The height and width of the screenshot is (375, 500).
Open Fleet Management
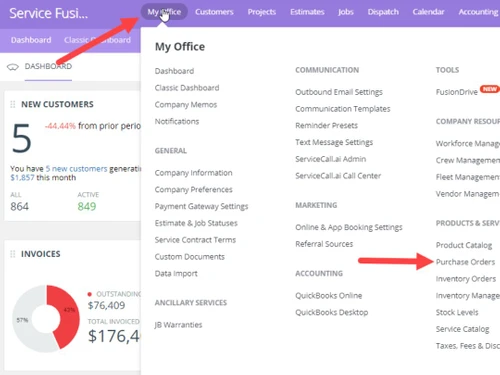coord(468,177)
